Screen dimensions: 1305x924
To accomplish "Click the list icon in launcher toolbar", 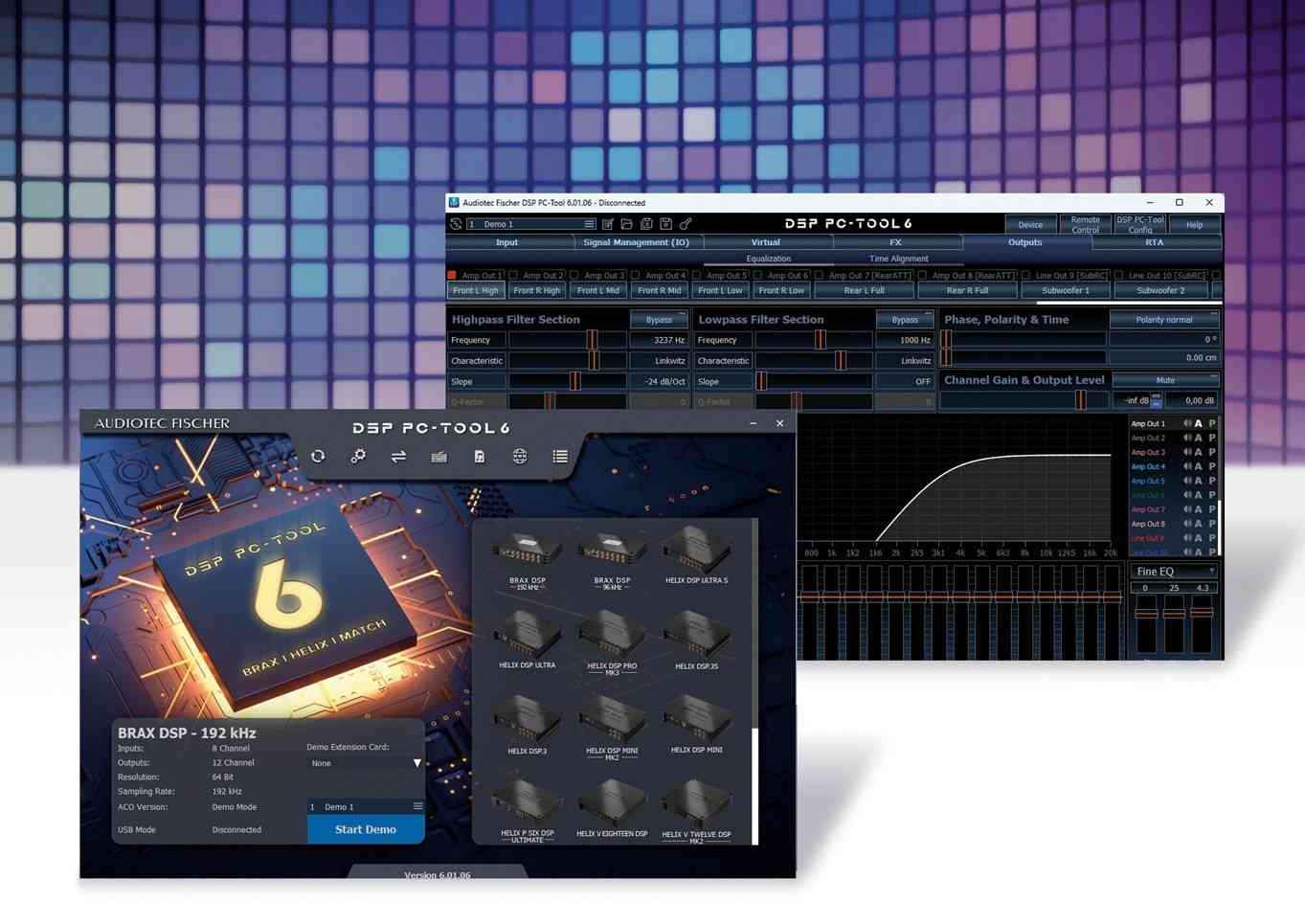I will (x=560, y=457).
